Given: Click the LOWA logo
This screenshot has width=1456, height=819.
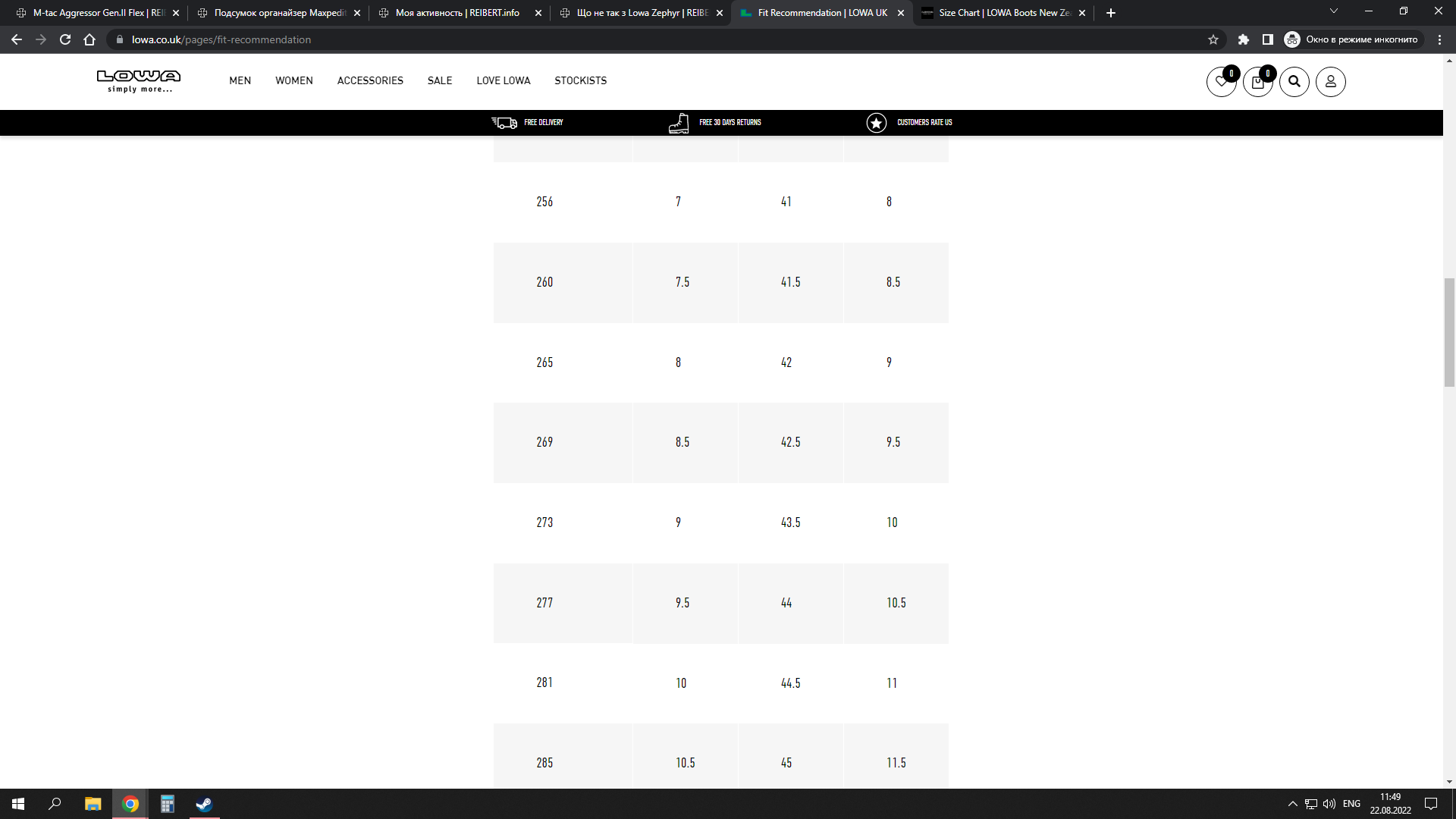Looking at the screenshot, I should click(139, 80).
